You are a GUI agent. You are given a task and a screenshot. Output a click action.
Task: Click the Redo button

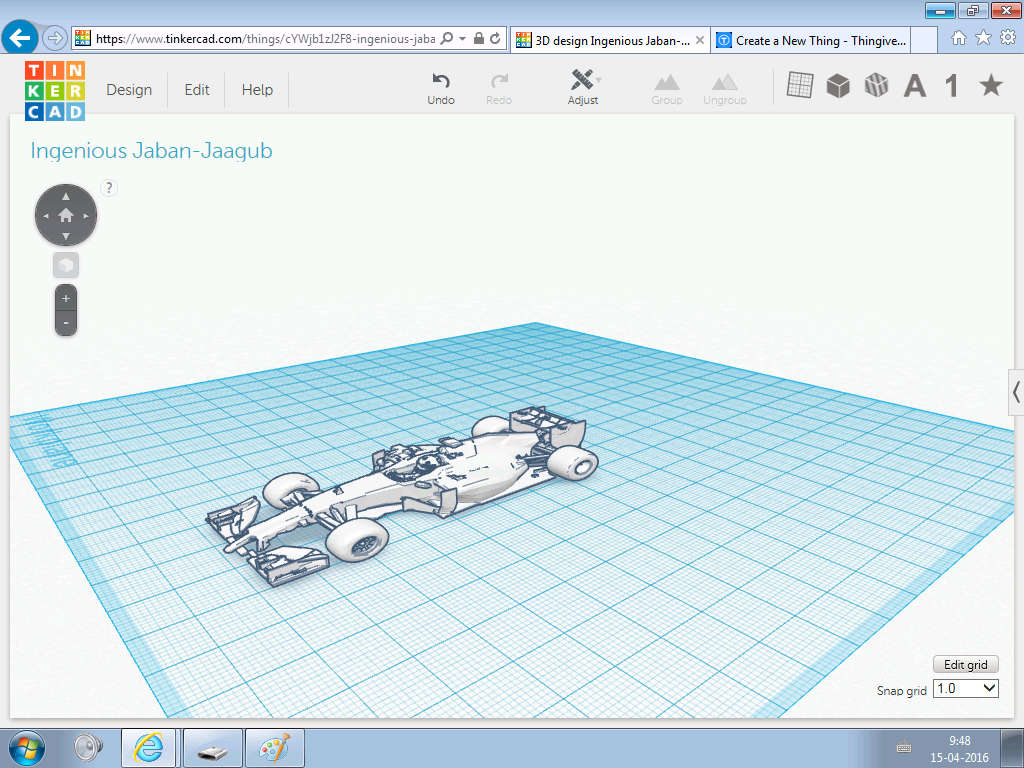coord(499,88)
